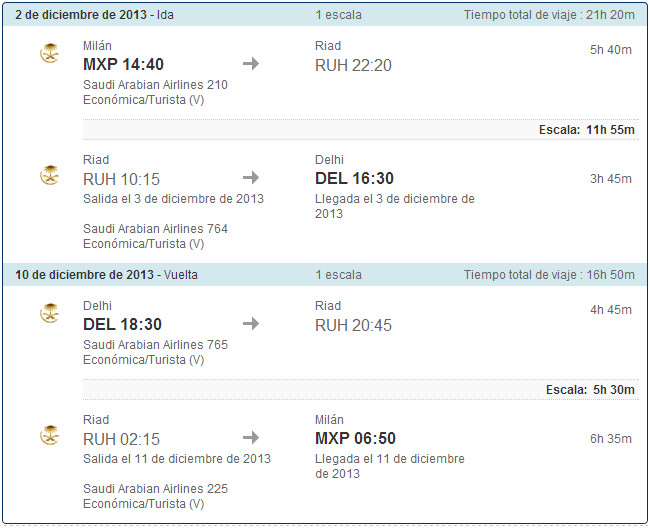Screen dimensions: 650x528
Task: Click the Escala 5h 30m layover bar
Action: [361, 390]
